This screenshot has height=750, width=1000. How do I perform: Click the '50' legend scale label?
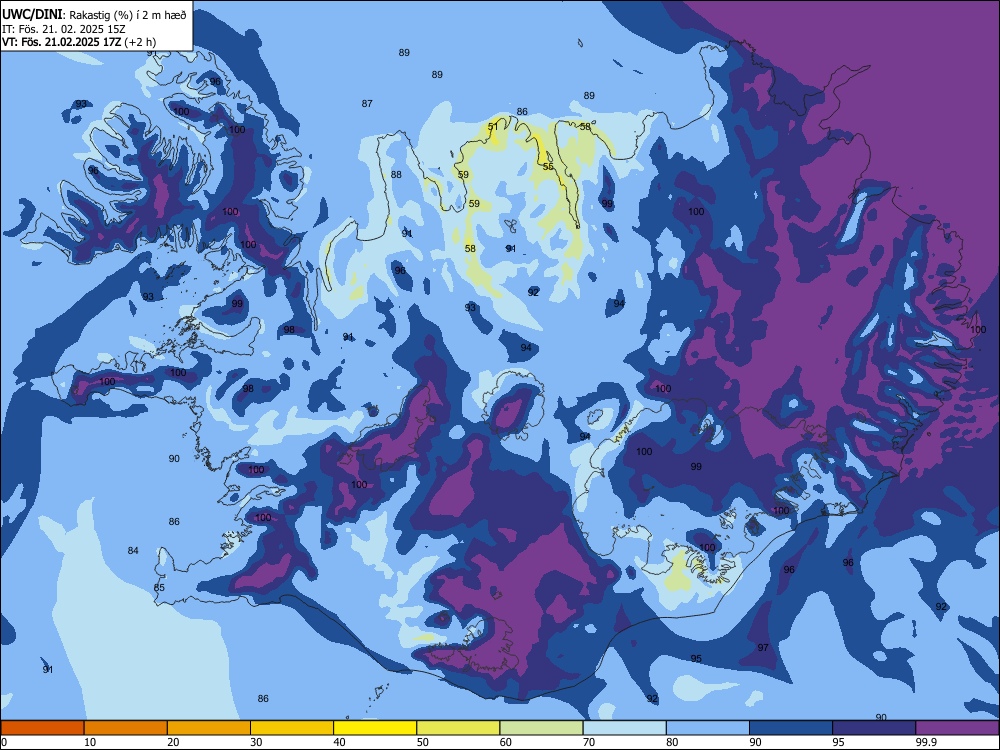pos(422,742)
